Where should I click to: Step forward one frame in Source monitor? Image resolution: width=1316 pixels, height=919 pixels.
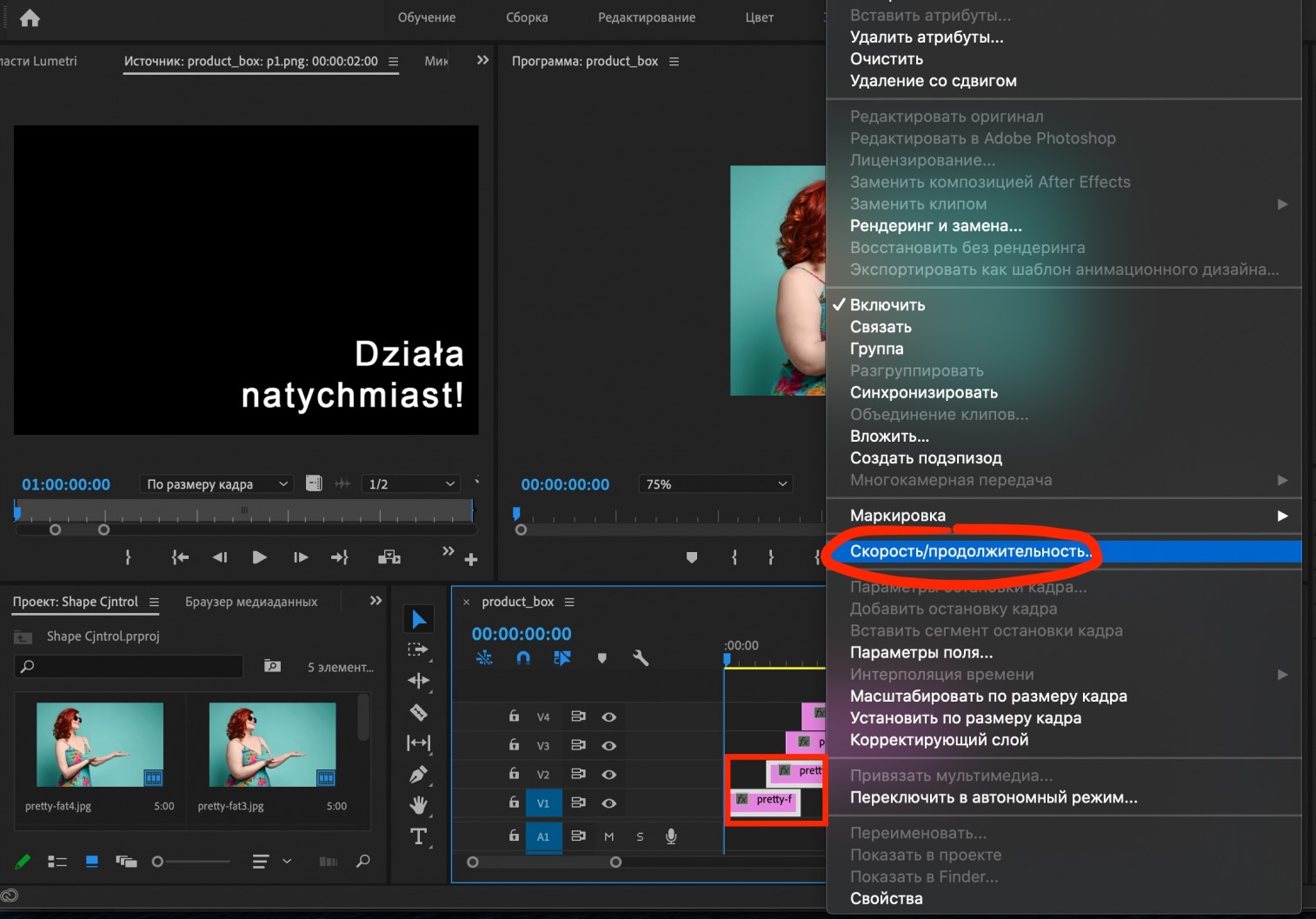(x=301, y=557)
